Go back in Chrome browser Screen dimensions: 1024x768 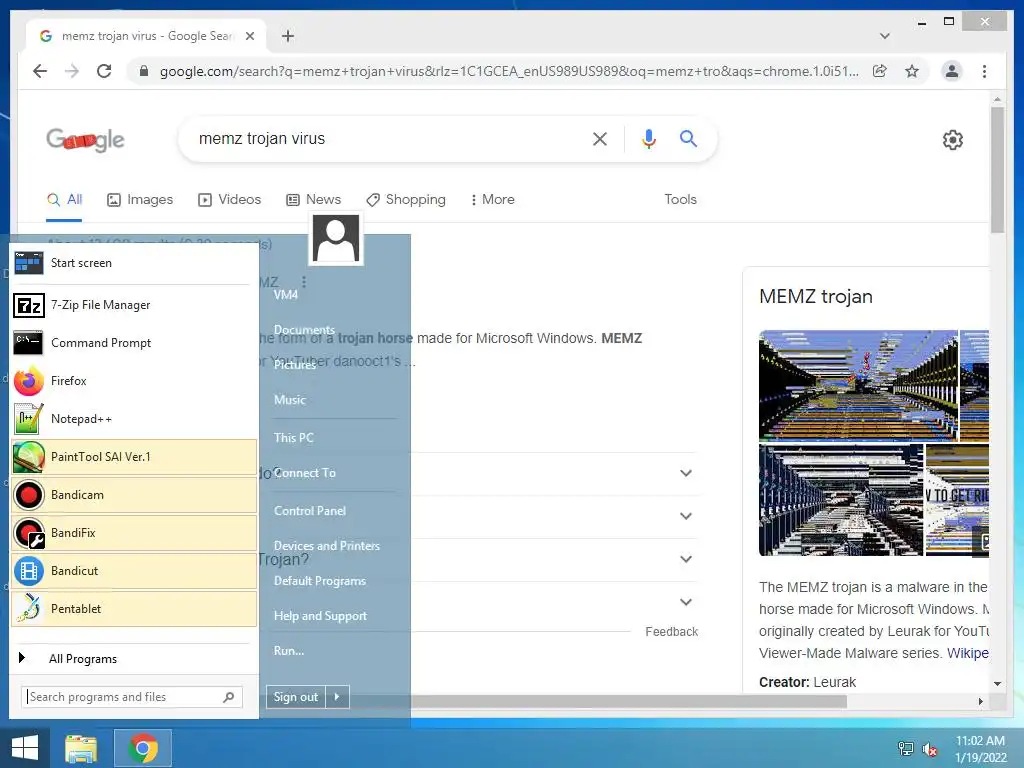(x=40, y=71)
